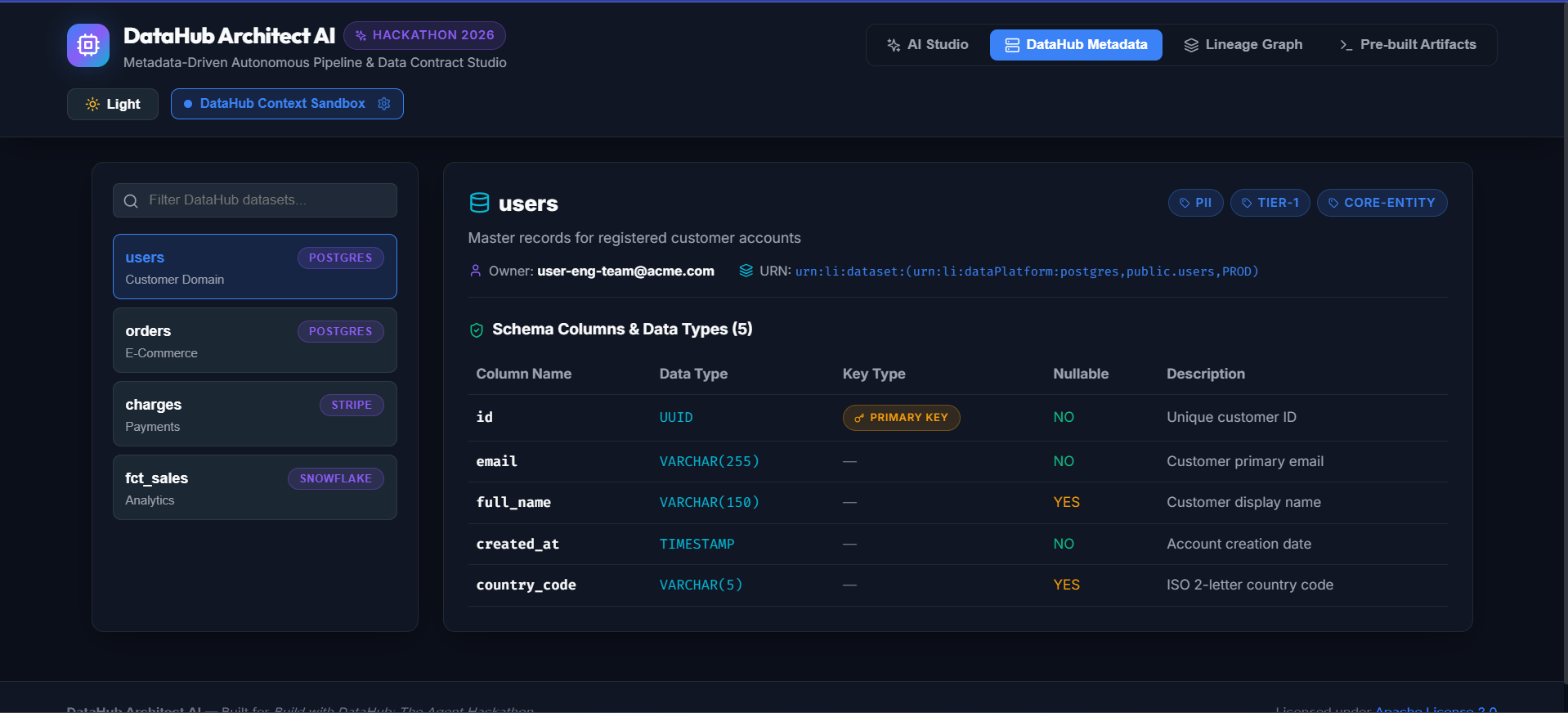Open the charges Stripe dataset
Viewport: 1568px width, 713px height.
255,414
